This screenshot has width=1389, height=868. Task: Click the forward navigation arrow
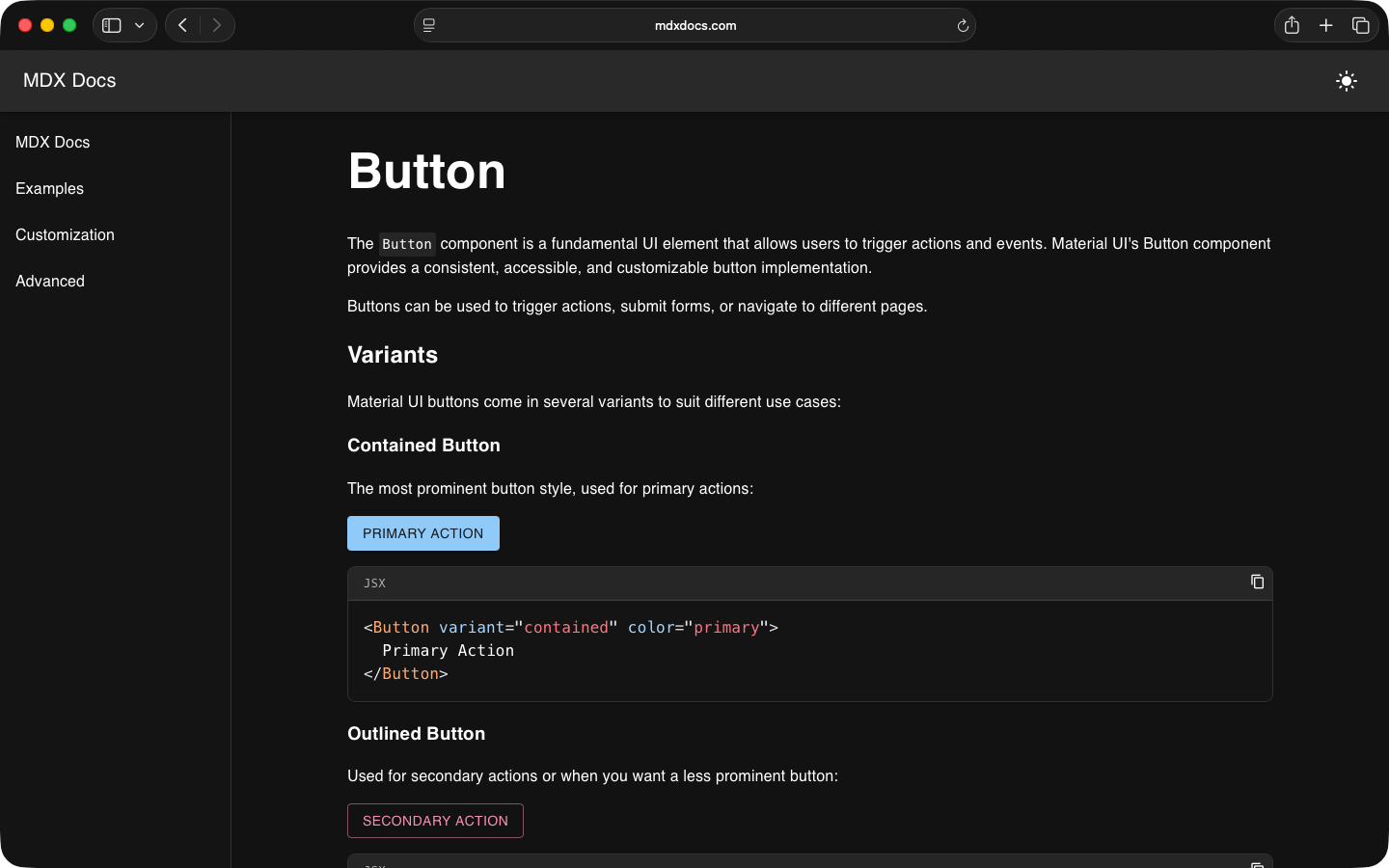point(217,25)
